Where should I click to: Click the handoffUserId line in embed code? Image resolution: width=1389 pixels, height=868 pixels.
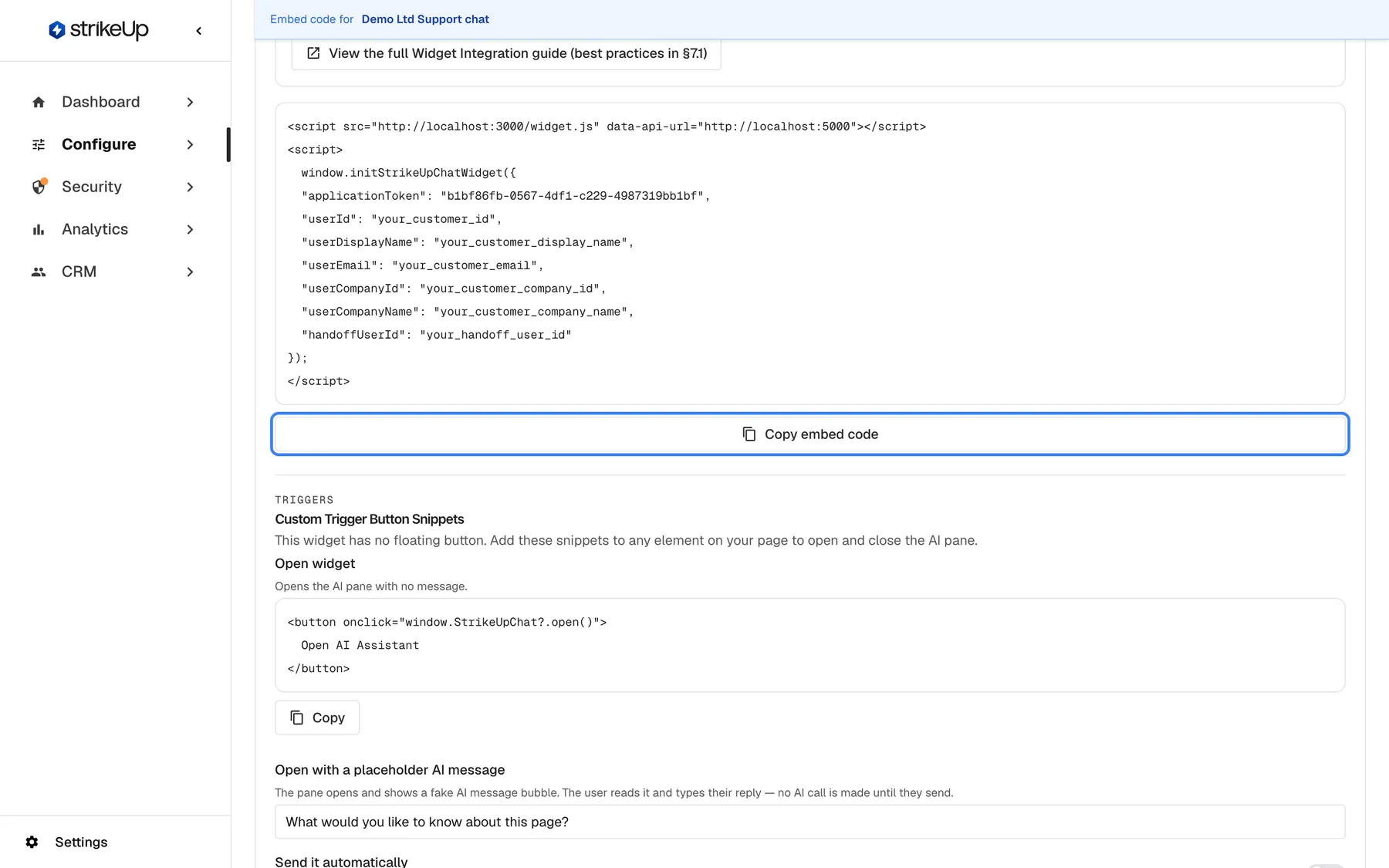(x=437, y=335)
